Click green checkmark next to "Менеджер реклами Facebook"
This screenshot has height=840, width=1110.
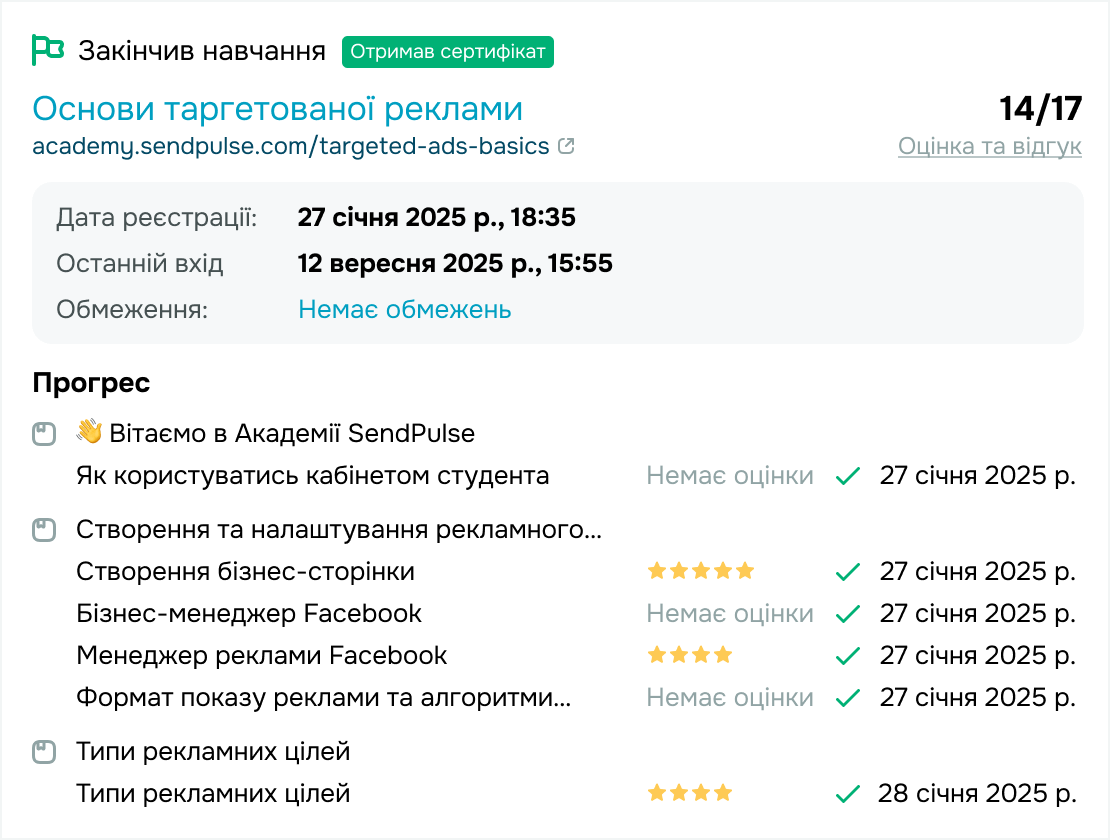pos(847,655)
